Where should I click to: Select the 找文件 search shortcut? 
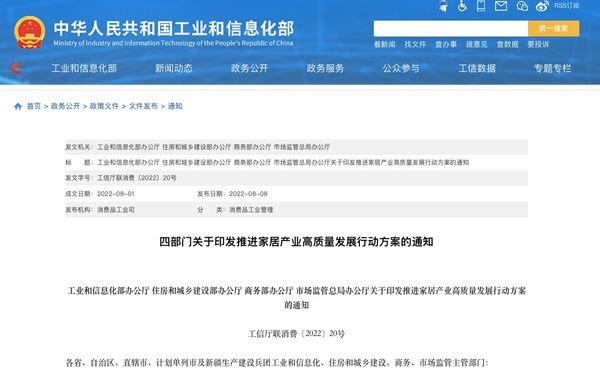coord(415,44)
